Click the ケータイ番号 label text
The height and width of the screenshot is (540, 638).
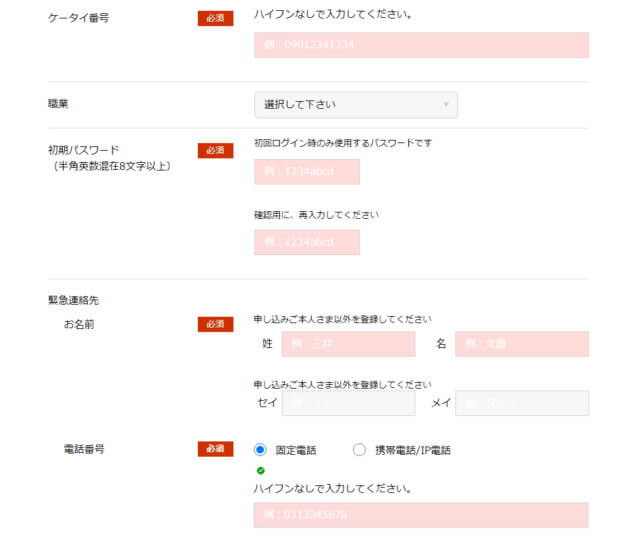pyautogui.click(x=79, y=18)
